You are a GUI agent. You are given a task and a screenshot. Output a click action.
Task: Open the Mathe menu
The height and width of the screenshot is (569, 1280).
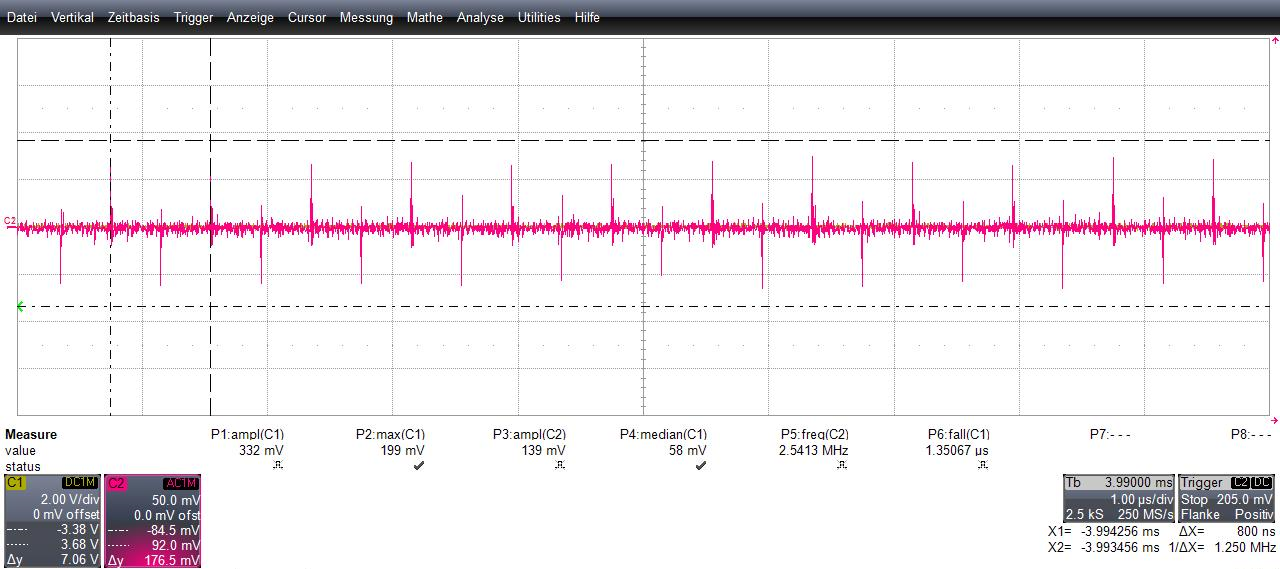(x=425, y=17)
